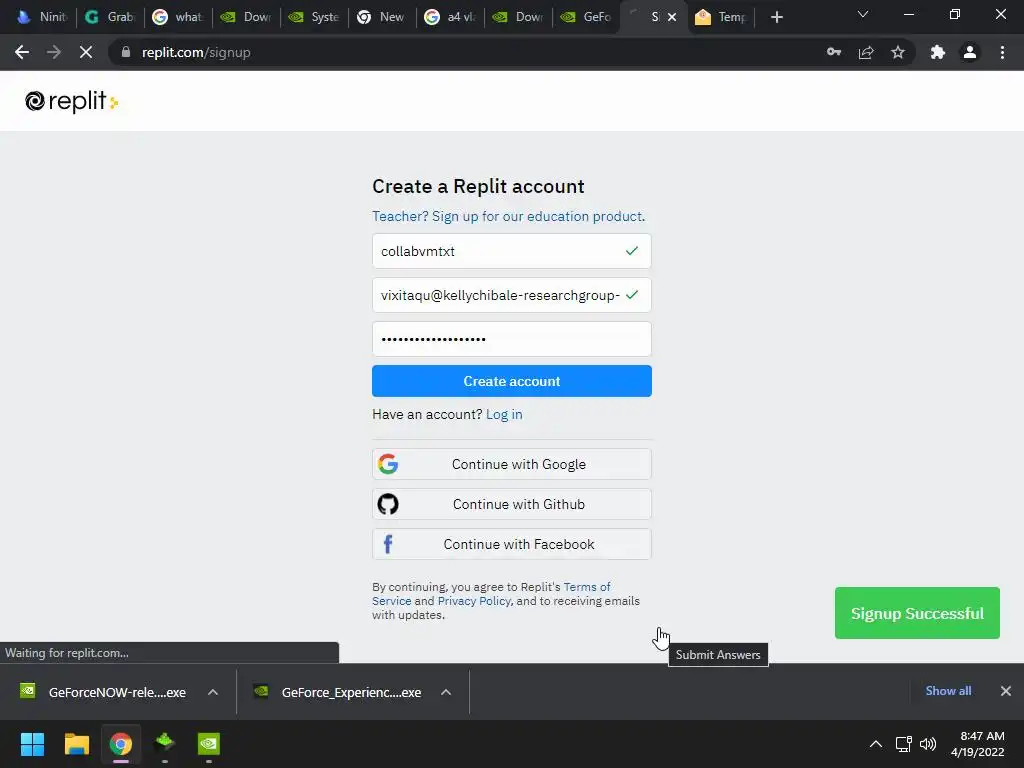
Task: Open the Terms of Service link
Action: point(586,586)
